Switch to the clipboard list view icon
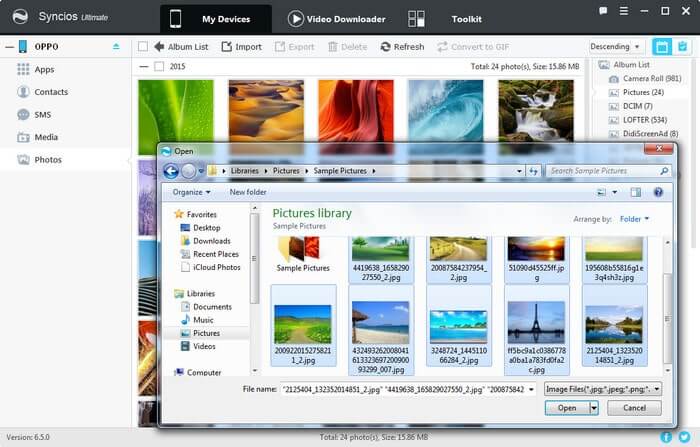 click(x=682, y=46)
